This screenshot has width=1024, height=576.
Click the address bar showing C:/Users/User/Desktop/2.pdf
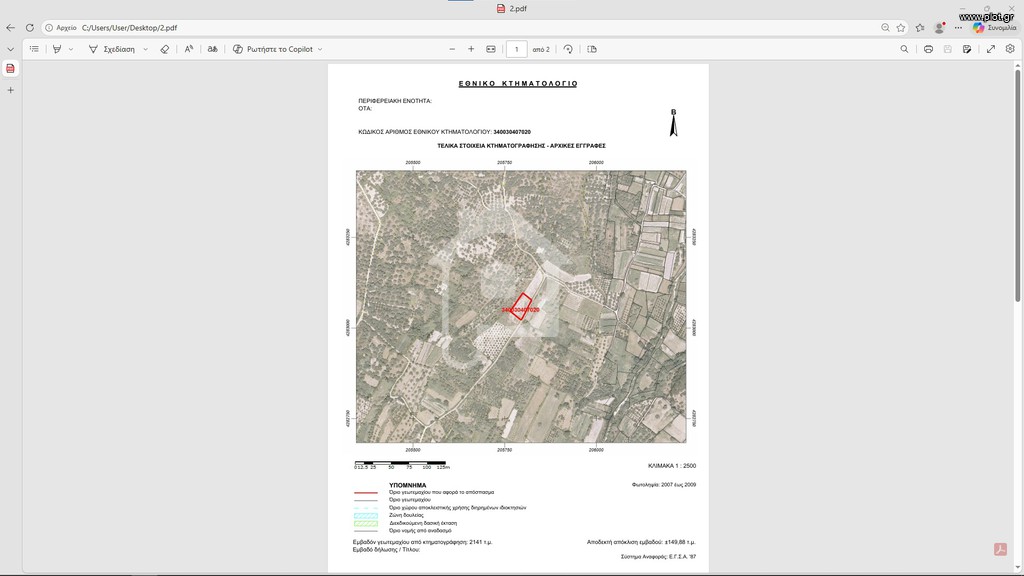(x=129, y=28)
